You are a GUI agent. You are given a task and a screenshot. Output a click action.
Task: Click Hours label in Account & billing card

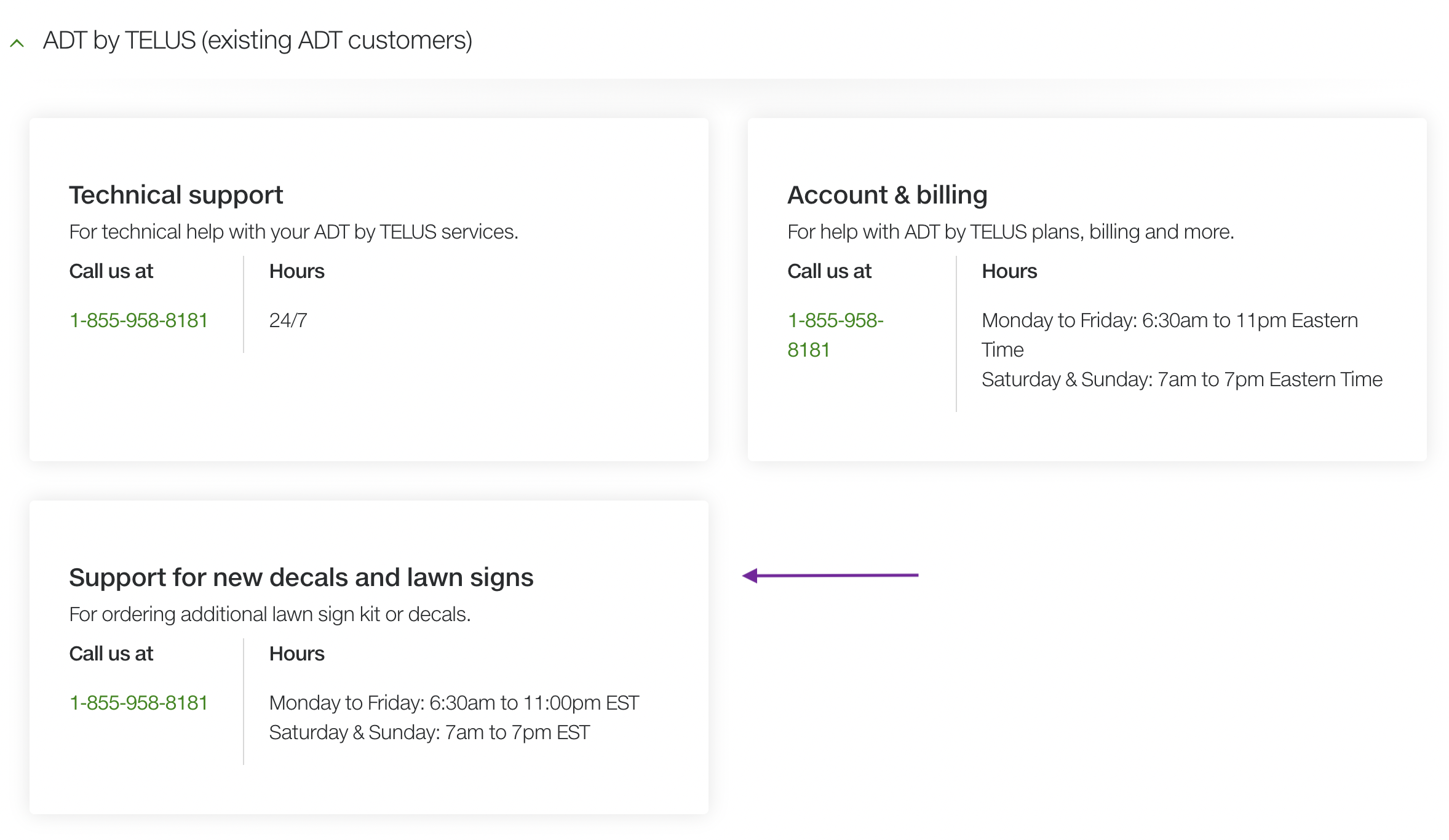point(1009,271)
